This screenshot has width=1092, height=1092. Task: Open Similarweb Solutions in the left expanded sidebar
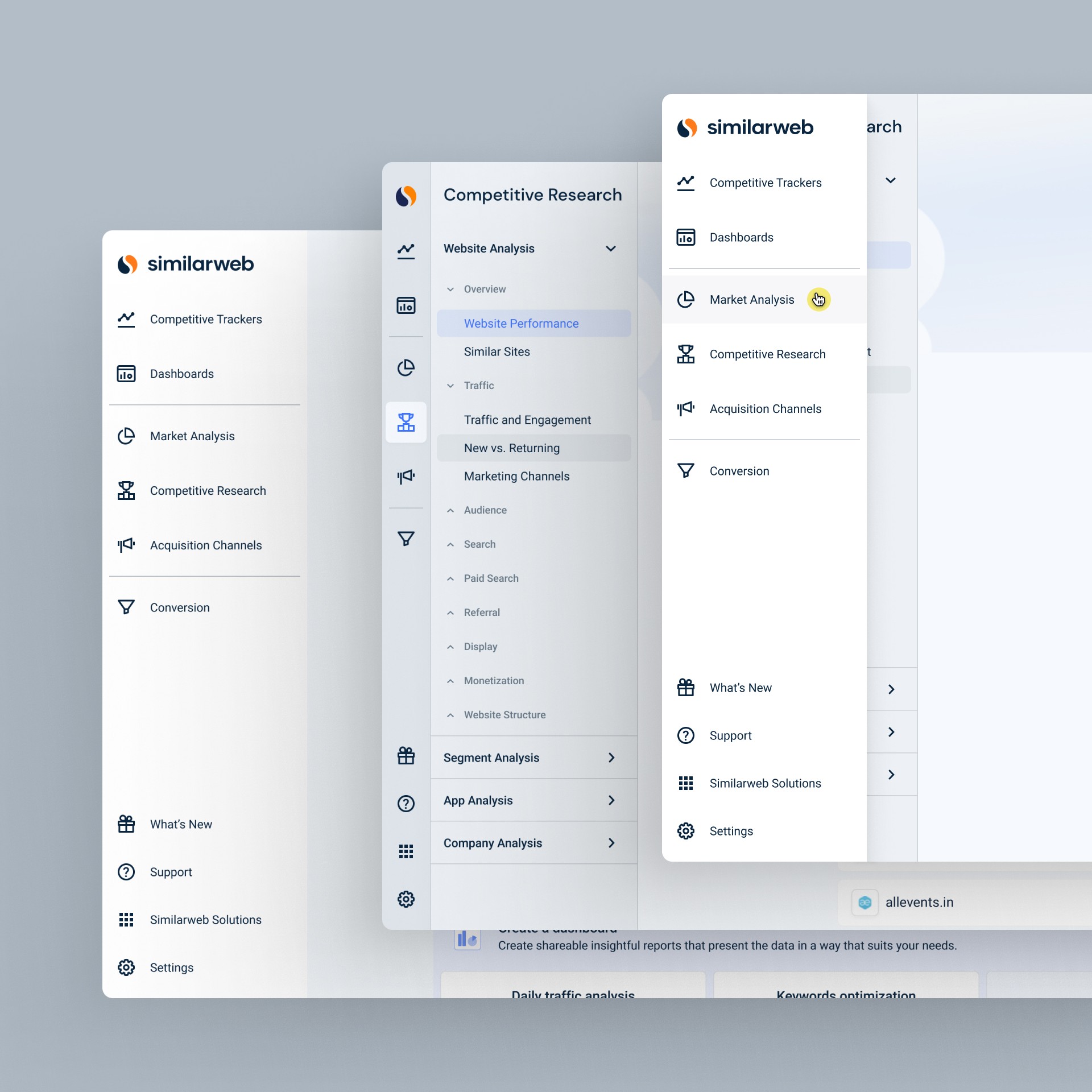tap(205, 920)
